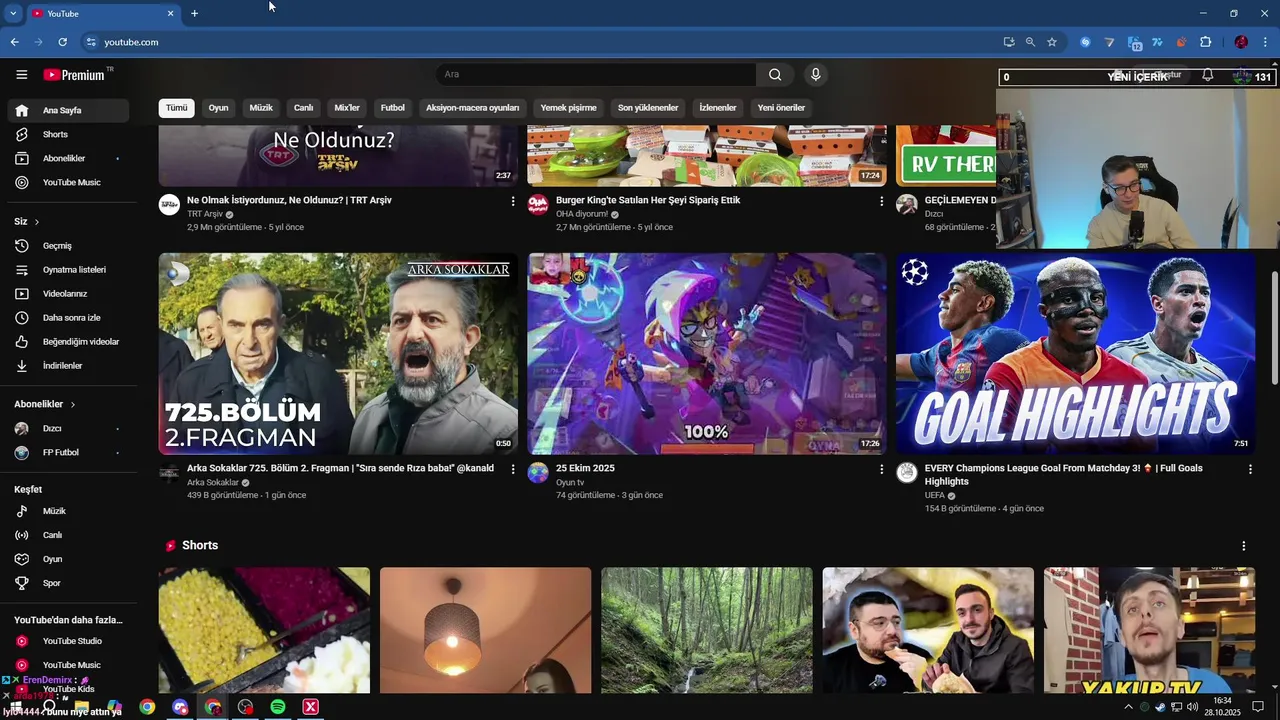Select the Oyun filter chip
This screenshot has width=1280, height=720.
pos(218,108)
